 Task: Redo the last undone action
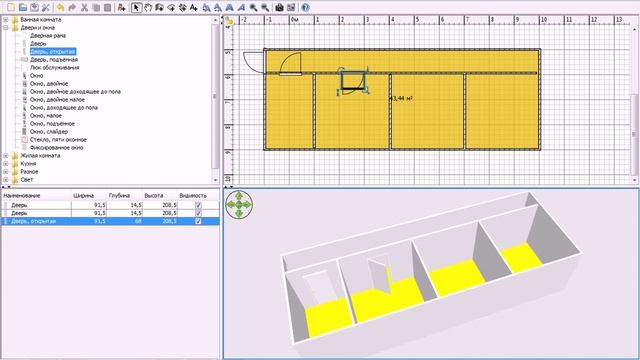72,7
